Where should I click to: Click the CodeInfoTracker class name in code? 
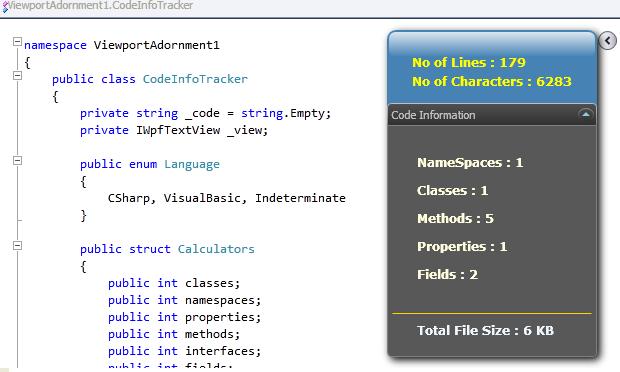(195, 79)
